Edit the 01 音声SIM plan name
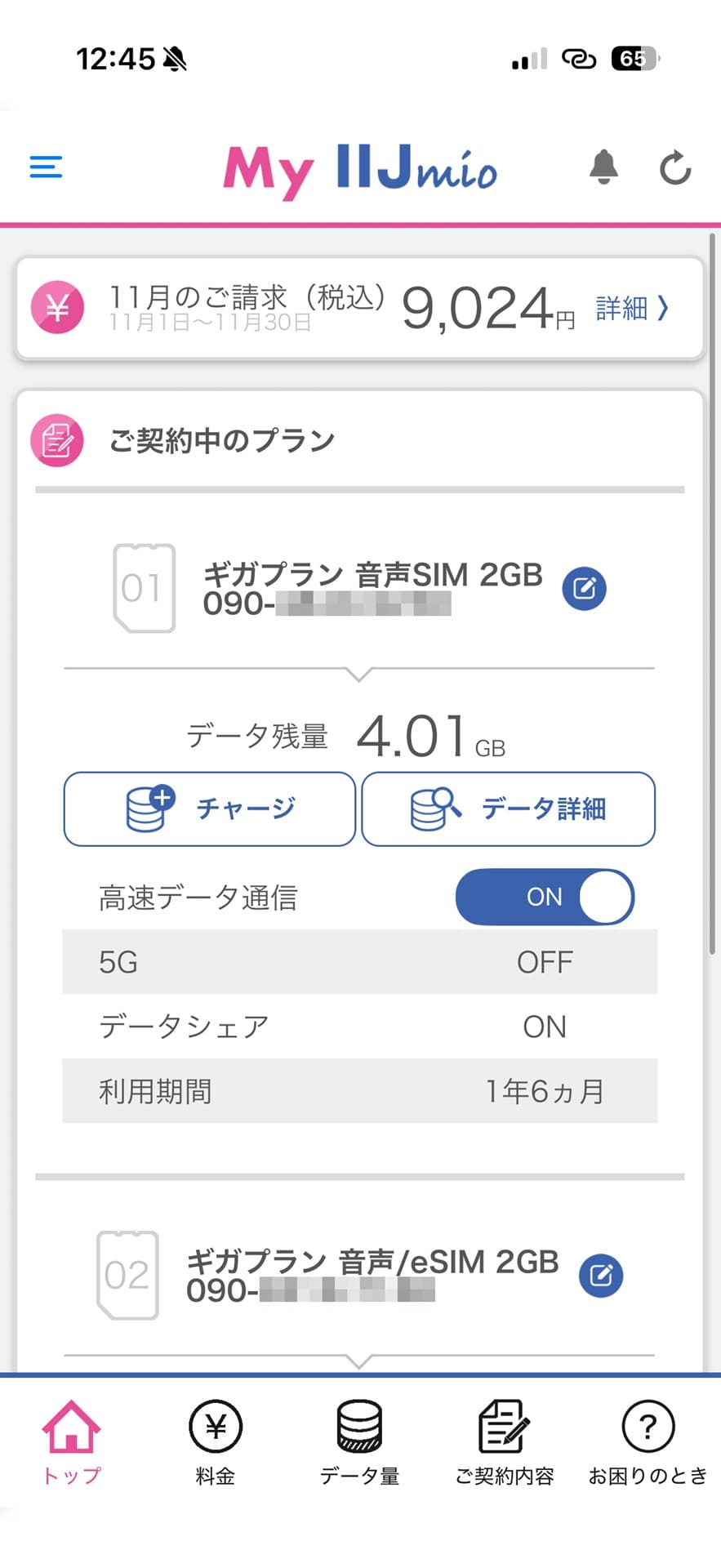 pyautogui.click(x=585, y=588)
